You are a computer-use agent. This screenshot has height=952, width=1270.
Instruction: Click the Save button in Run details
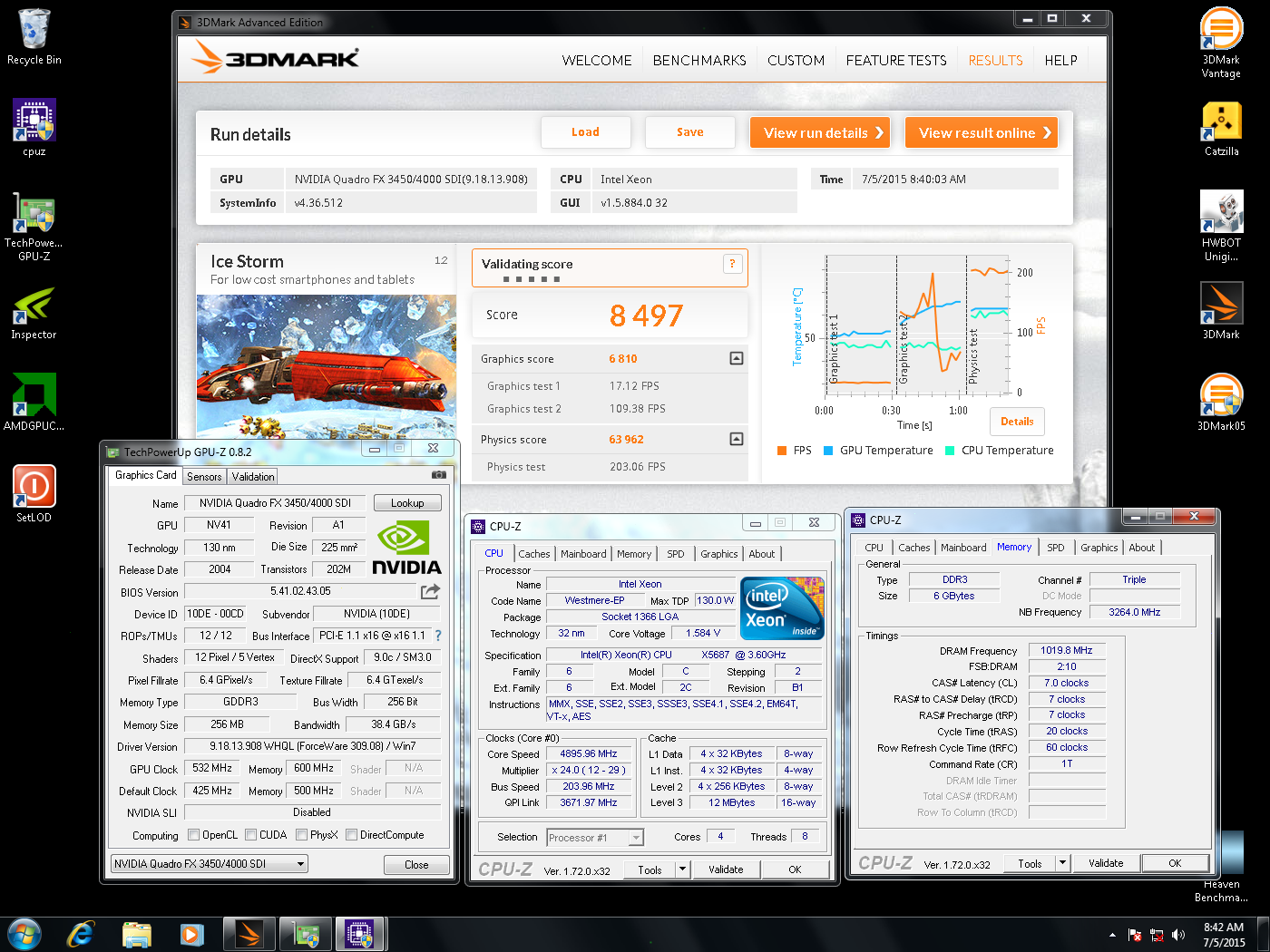click(x=689, y=132)
